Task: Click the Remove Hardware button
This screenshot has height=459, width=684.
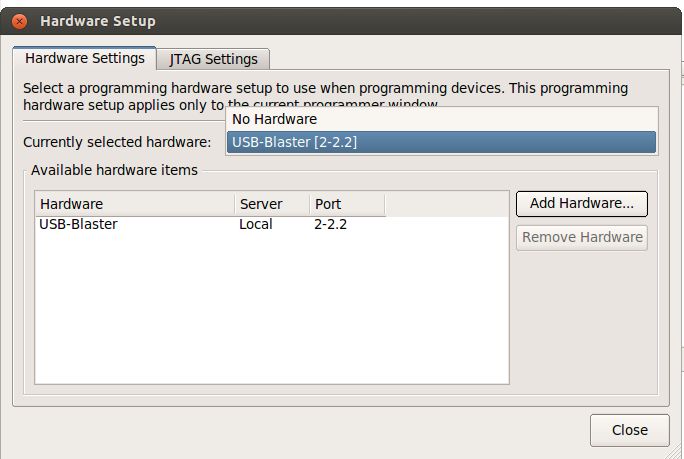Action: pos(582,237)
